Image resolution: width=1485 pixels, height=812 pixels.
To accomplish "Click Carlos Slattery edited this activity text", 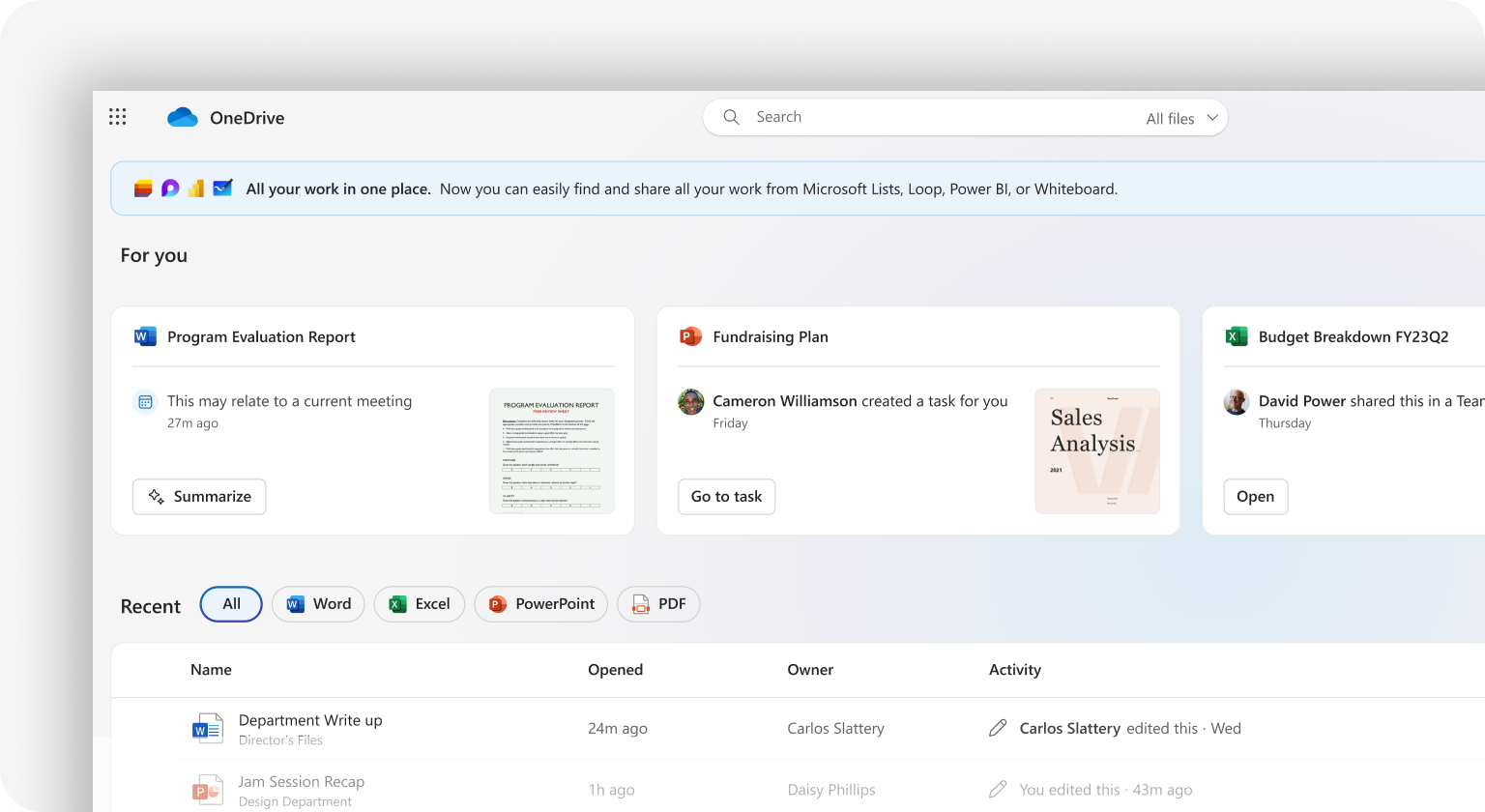I will coord(1130,729).
